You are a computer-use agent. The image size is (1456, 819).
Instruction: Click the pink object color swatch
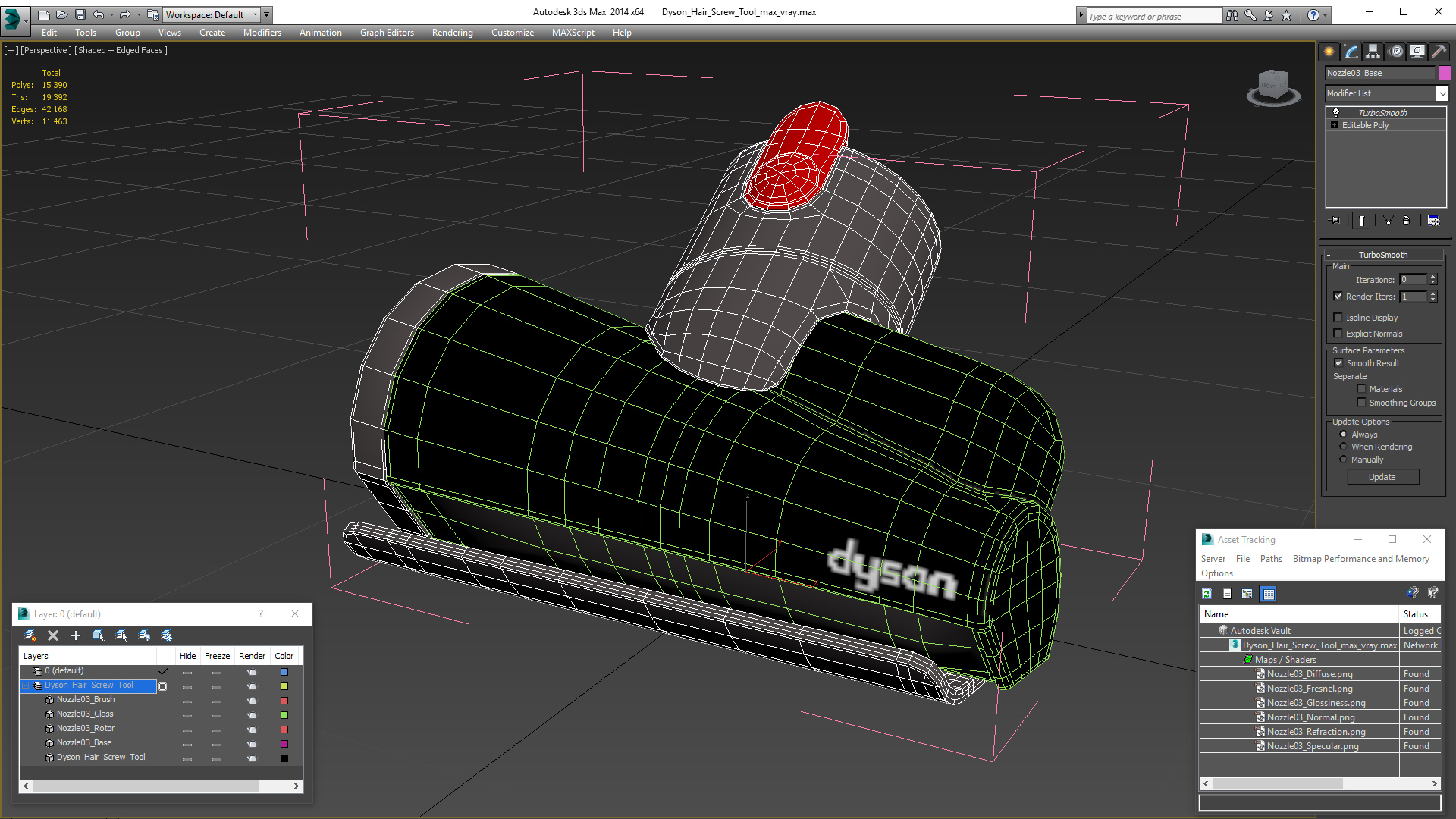point(1445,73)
